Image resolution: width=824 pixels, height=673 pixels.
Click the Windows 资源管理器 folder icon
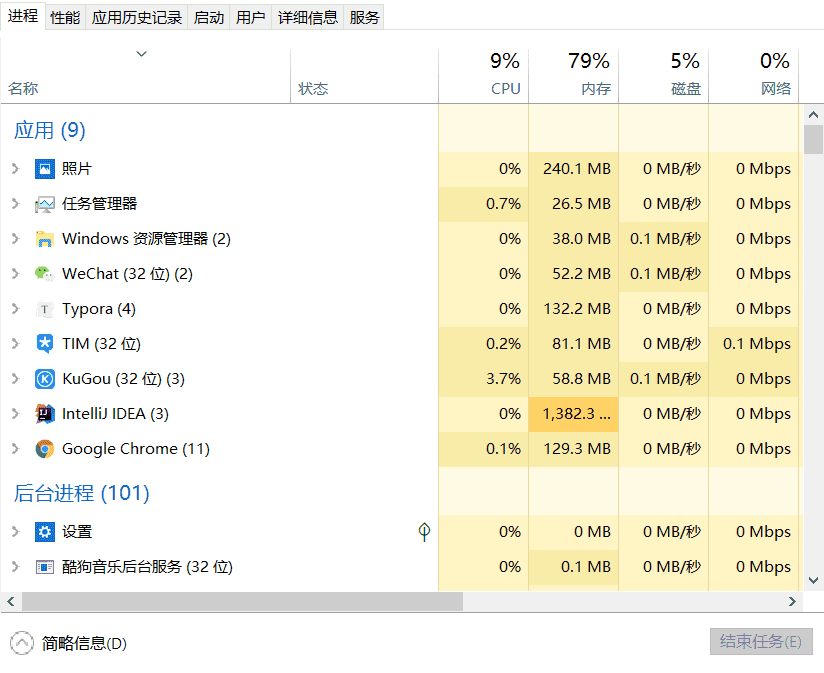click(45, 239)
